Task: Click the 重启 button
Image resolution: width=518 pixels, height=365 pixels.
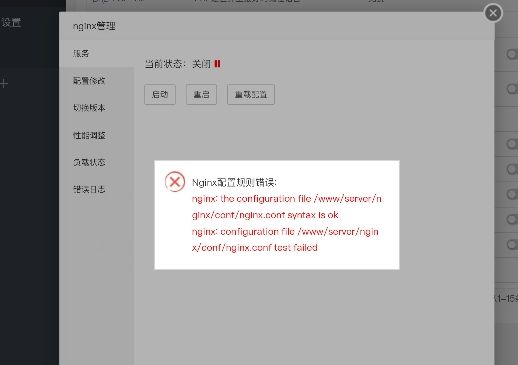Action: coord(201,95)
